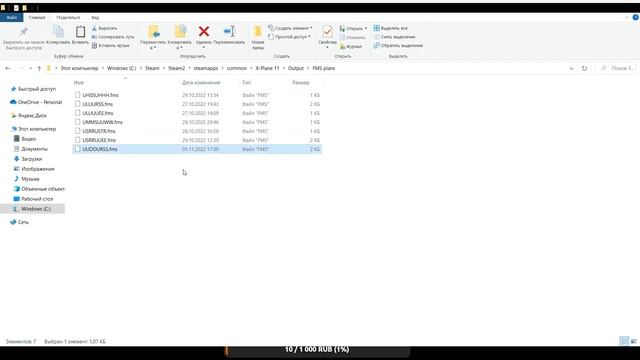Open Яндекс.Диск in sidebar
The height and width of the screenshot is (360, 640).
pyautogui.click(x=29, y=116)
